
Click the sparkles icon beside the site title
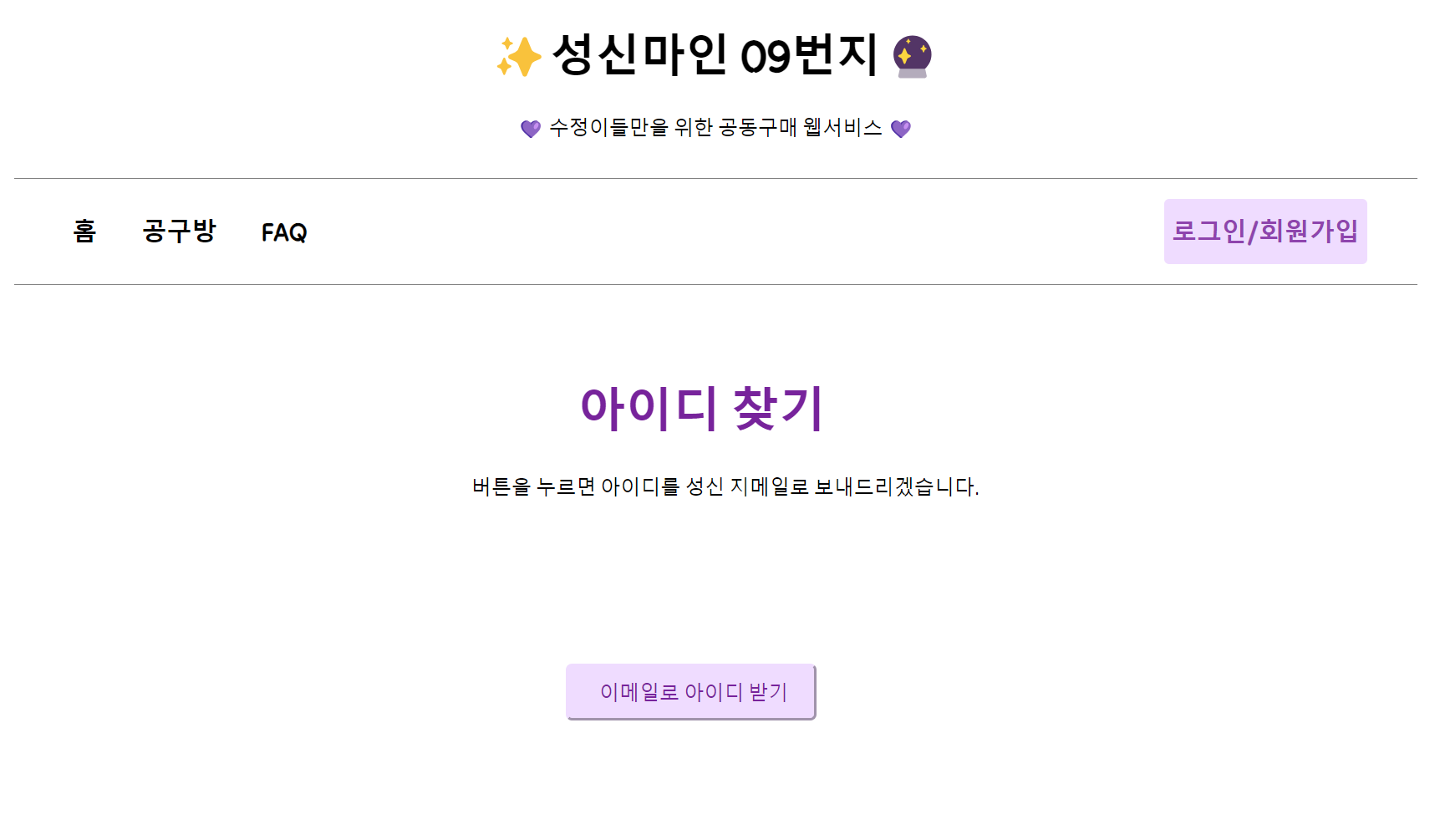519,57
